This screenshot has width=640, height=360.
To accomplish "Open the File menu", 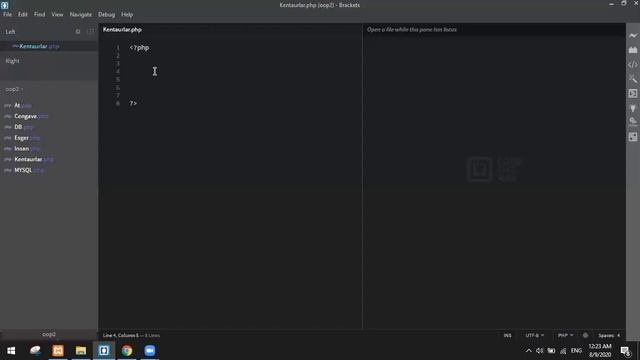I will pyautogui.click(x=7, y=14).
